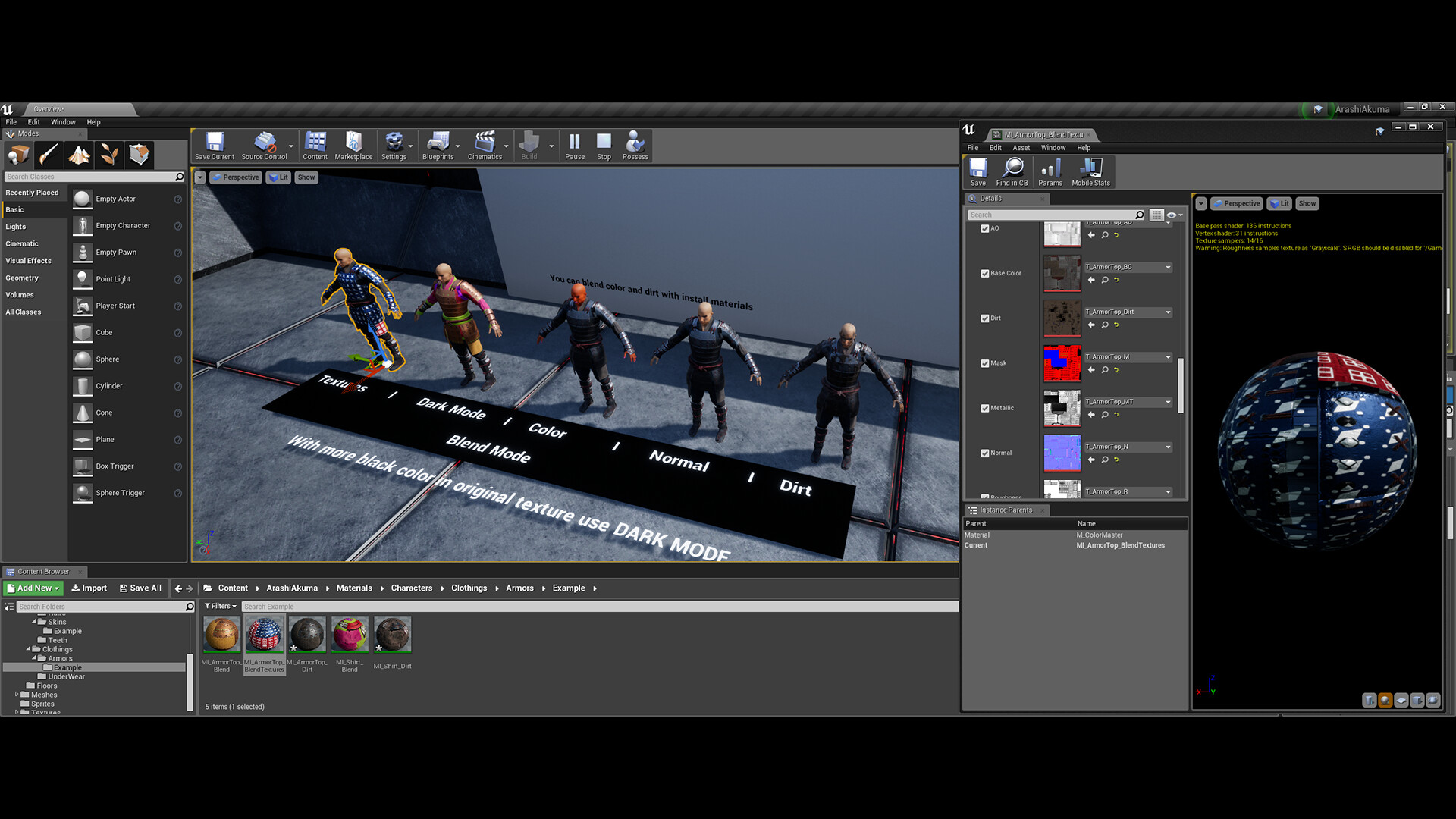Uncheck the Normal parameter checkbox

point(985,453)
